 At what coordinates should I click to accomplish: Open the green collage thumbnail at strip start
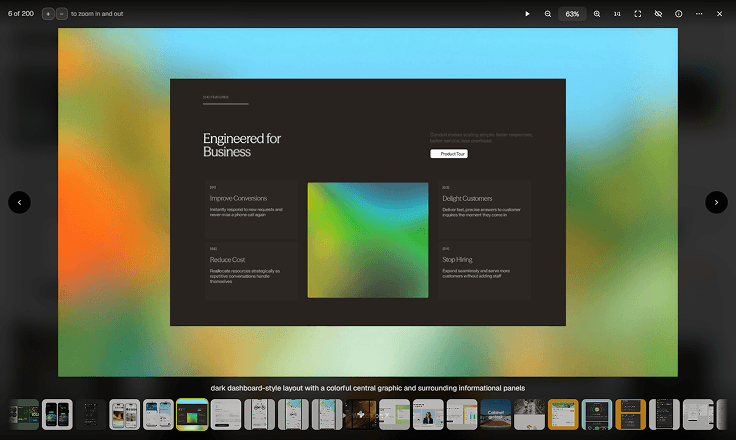[x=24, y=415]
